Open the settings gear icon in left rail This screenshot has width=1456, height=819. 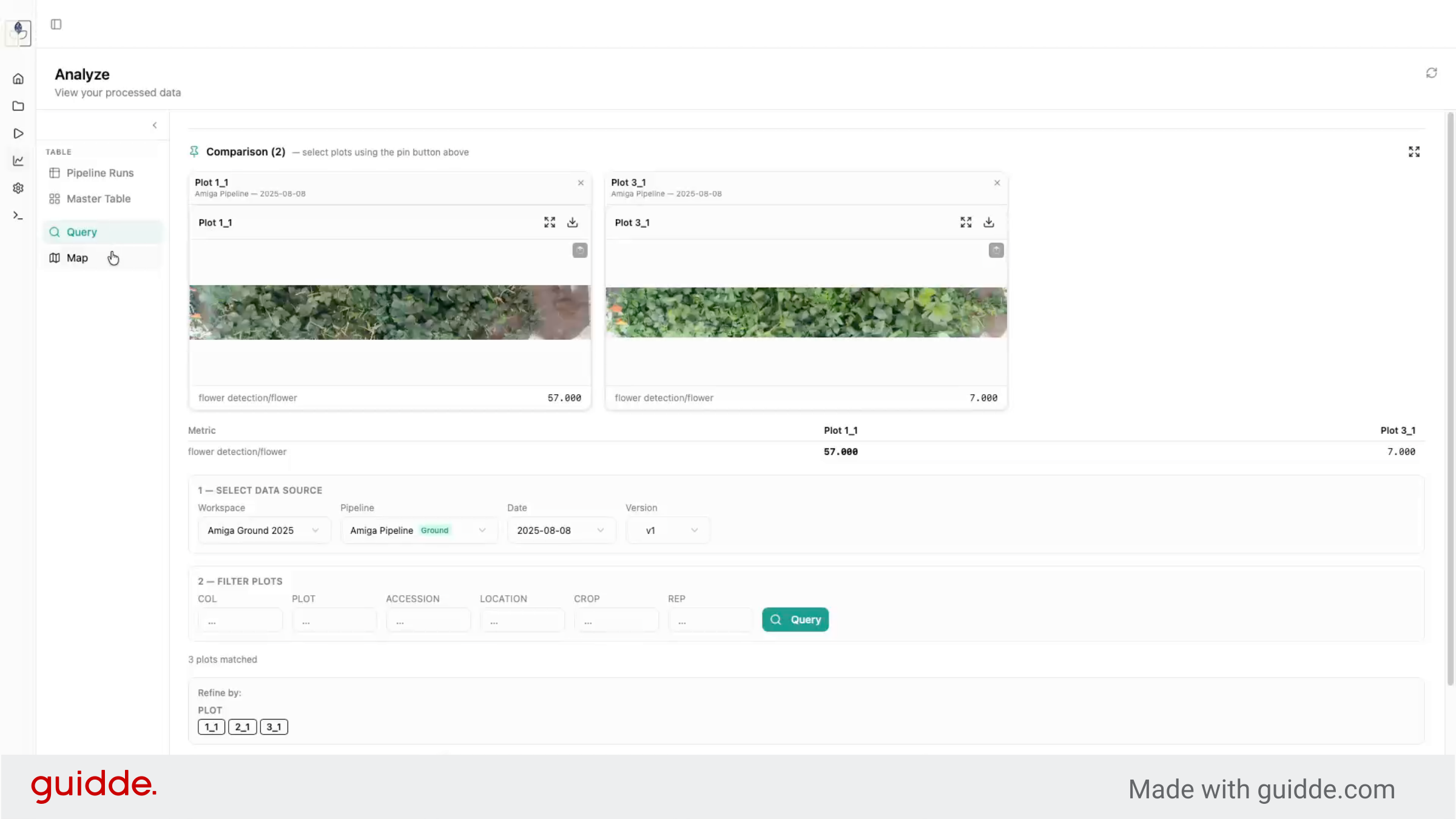18,188
